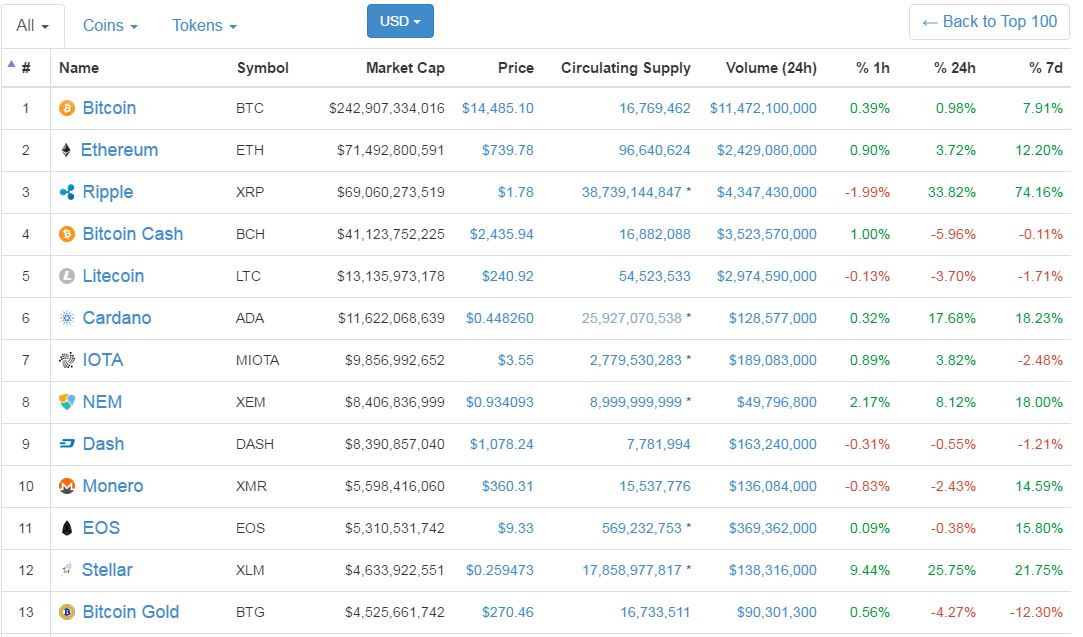
Task: Click Stellar volume $138,316,000
Action: (x=773, y=570)
